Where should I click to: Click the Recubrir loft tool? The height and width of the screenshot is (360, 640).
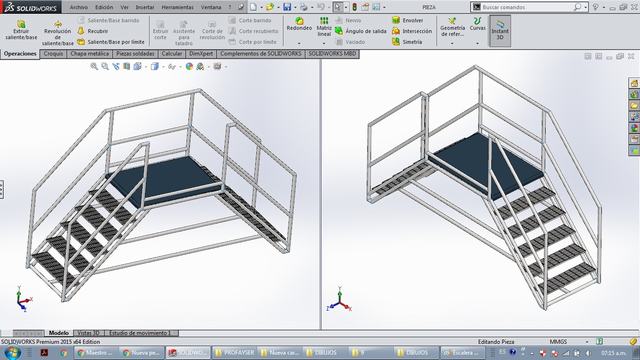coord(93,31)
